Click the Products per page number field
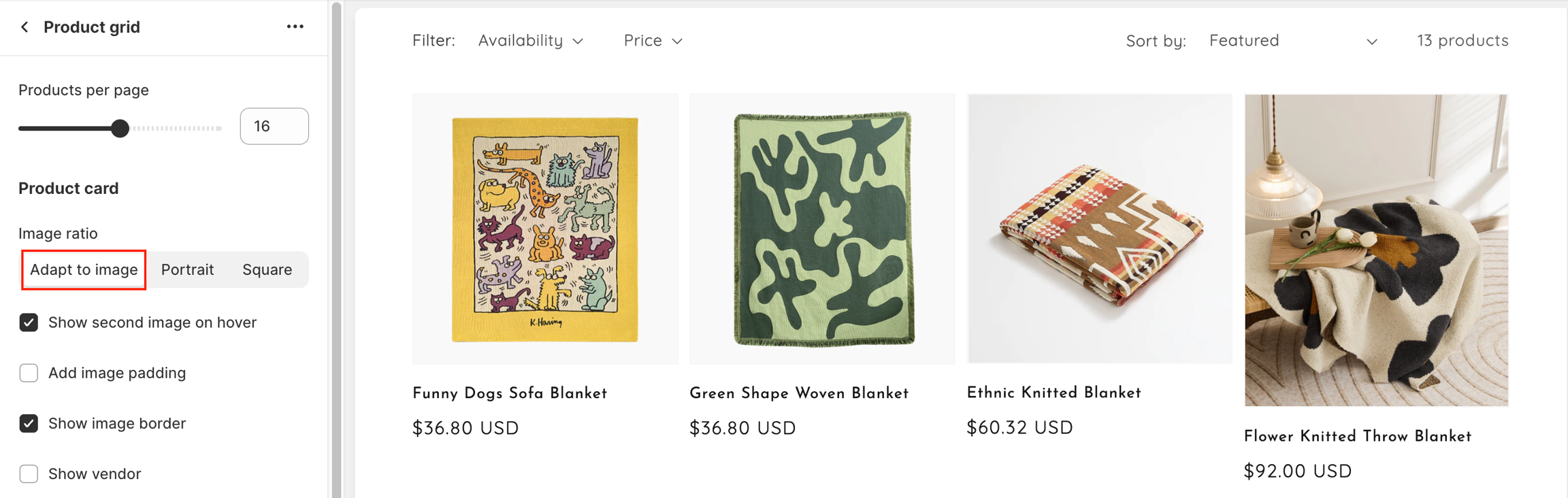 tap(274, 127)
